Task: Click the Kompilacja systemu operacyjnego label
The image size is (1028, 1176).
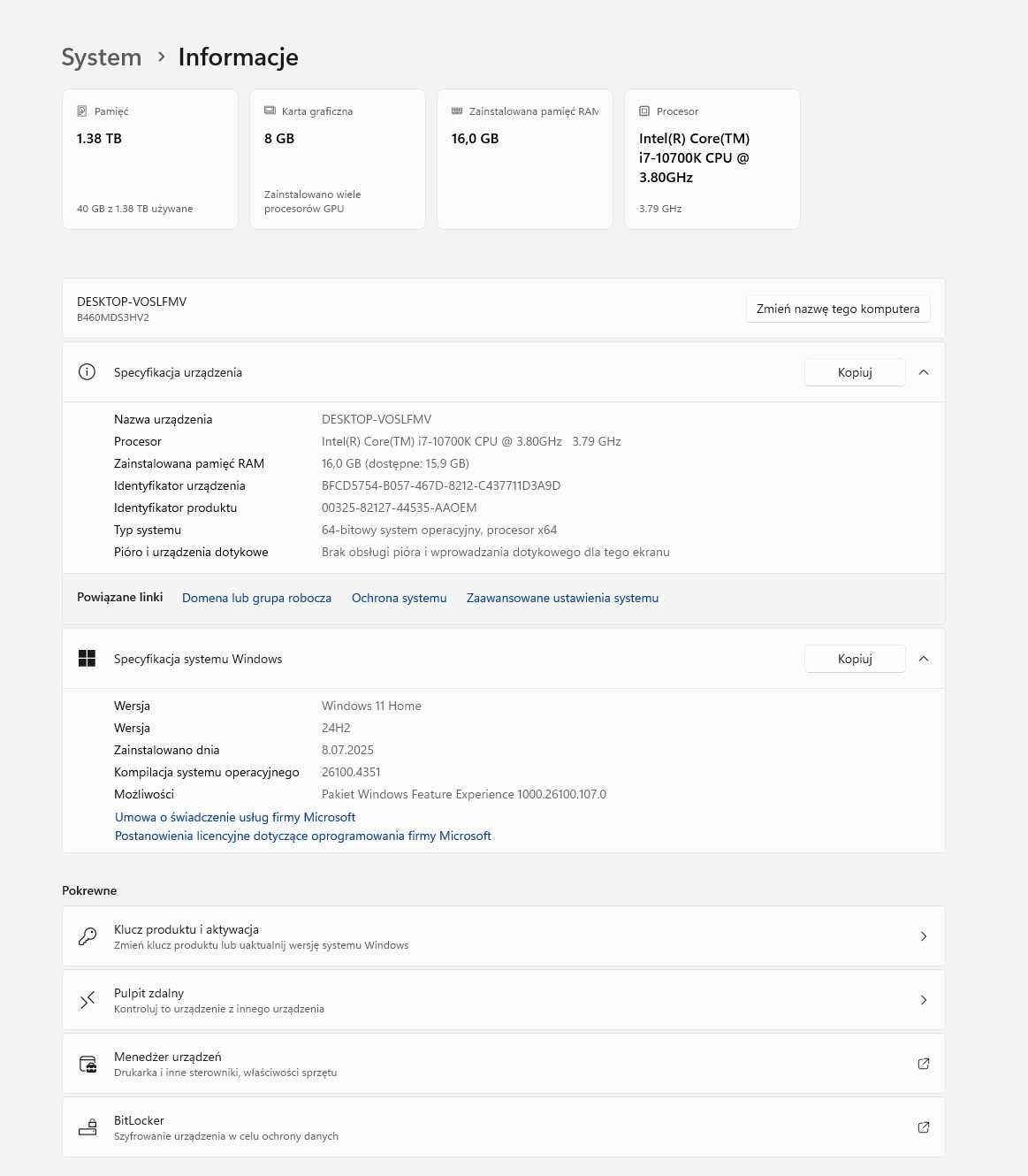Action: (207, 772)
